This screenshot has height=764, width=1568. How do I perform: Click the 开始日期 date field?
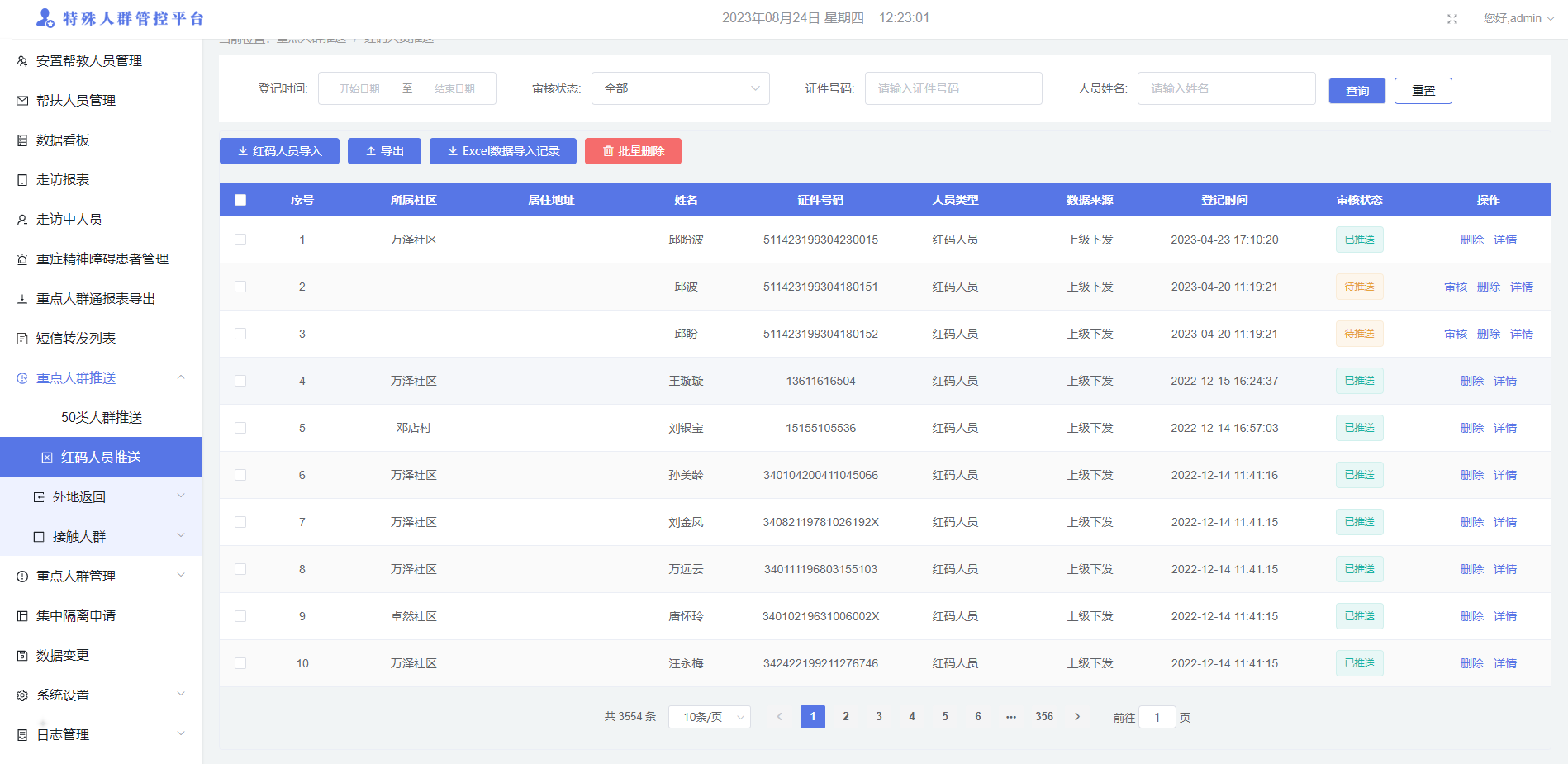(x=359, y=88)
